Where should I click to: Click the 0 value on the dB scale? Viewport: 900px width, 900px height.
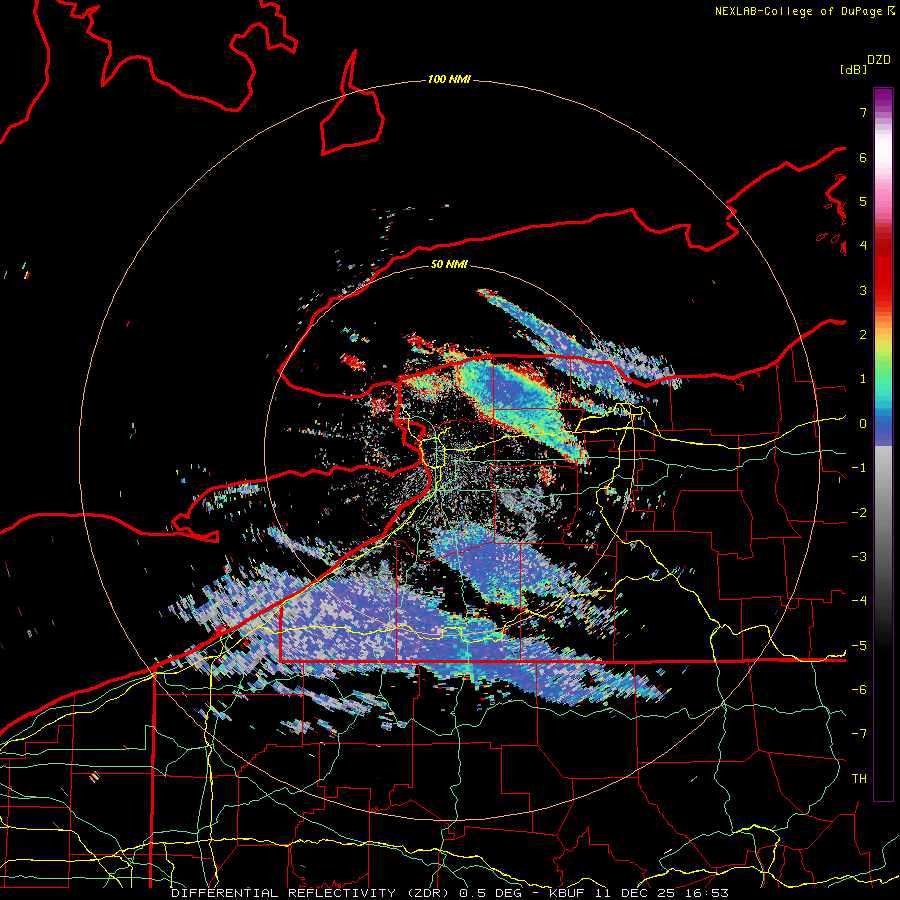click(863, 424)
